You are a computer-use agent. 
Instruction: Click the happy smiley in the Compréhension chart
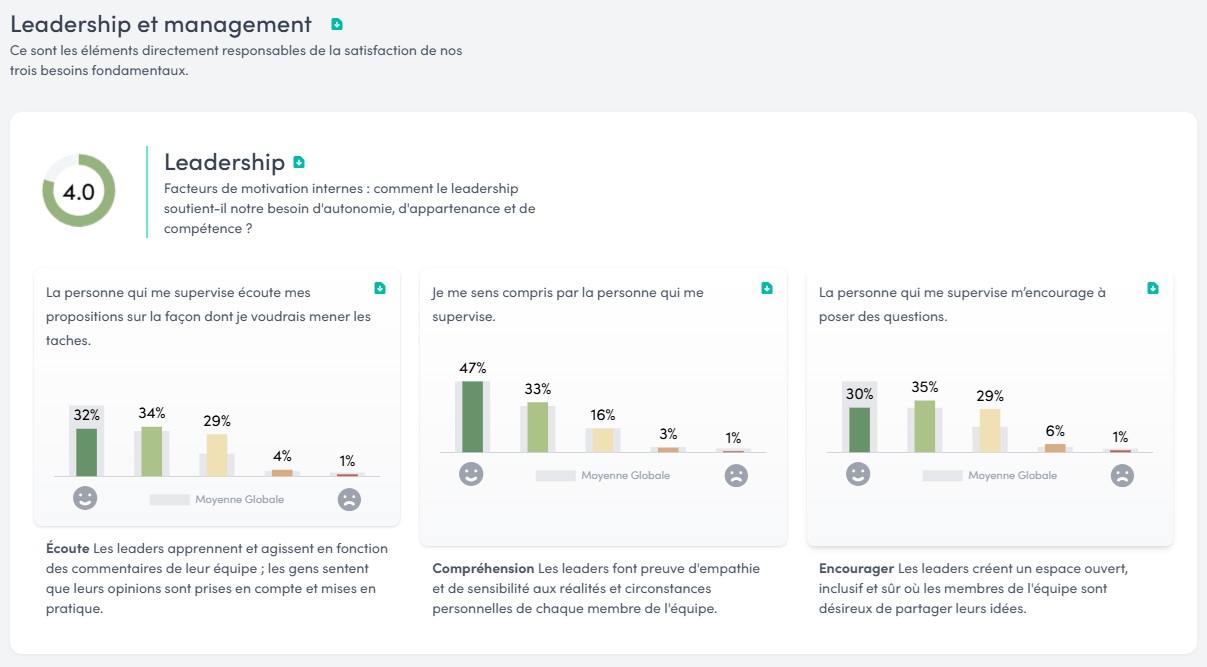point(471,474)
